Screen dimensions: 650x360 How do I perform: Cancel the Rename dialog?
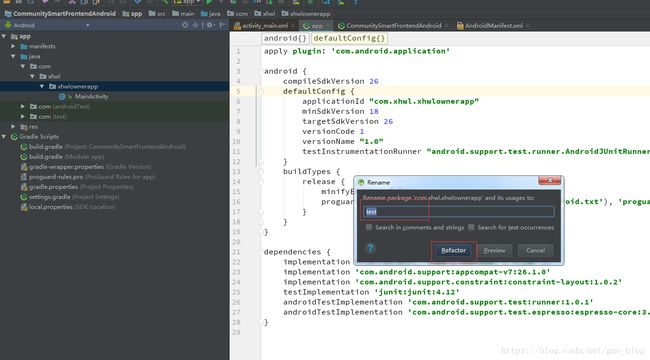pos(535,251)
